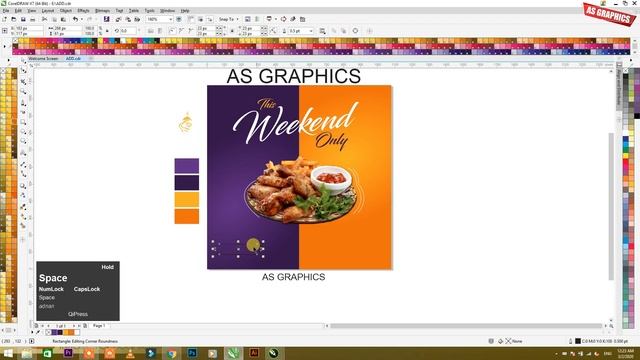Click the Print icon

33,19
